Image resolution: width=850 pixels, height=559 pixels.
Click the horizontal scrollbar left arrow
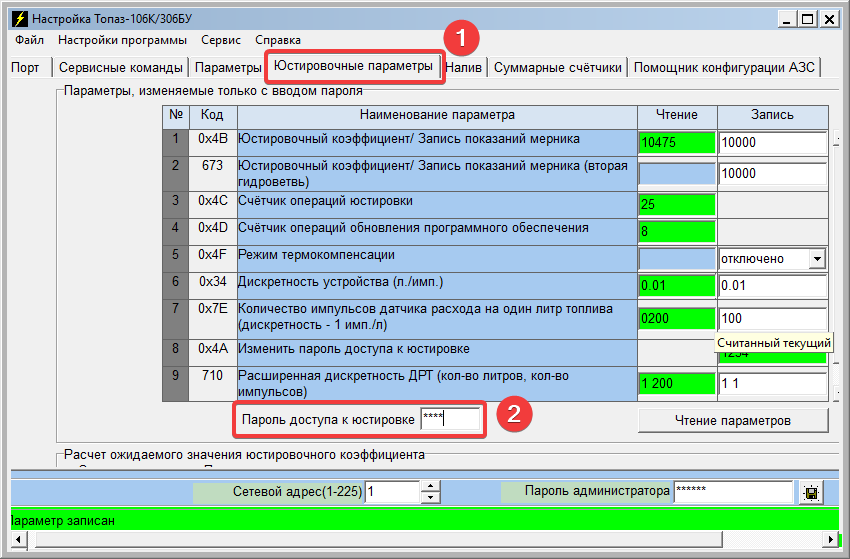pos(19,539)
